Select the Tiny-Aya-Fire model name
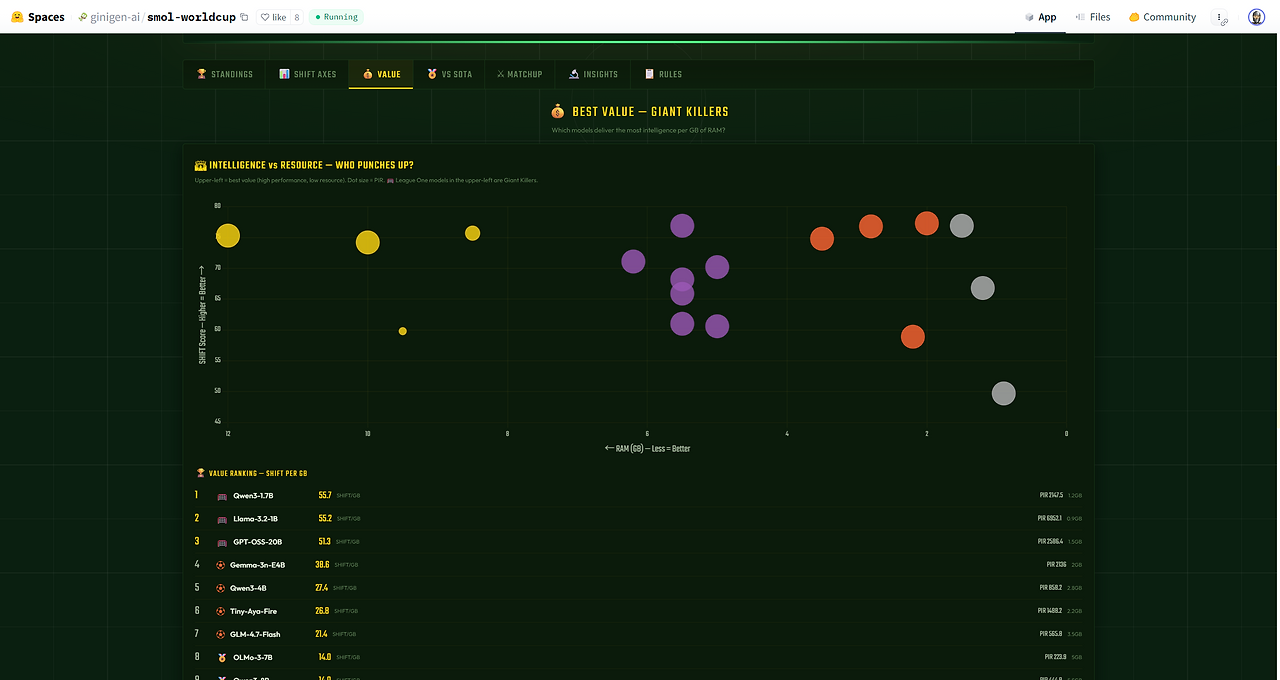The height and width of the screenshot is (680, 1280). click(254, 611)
